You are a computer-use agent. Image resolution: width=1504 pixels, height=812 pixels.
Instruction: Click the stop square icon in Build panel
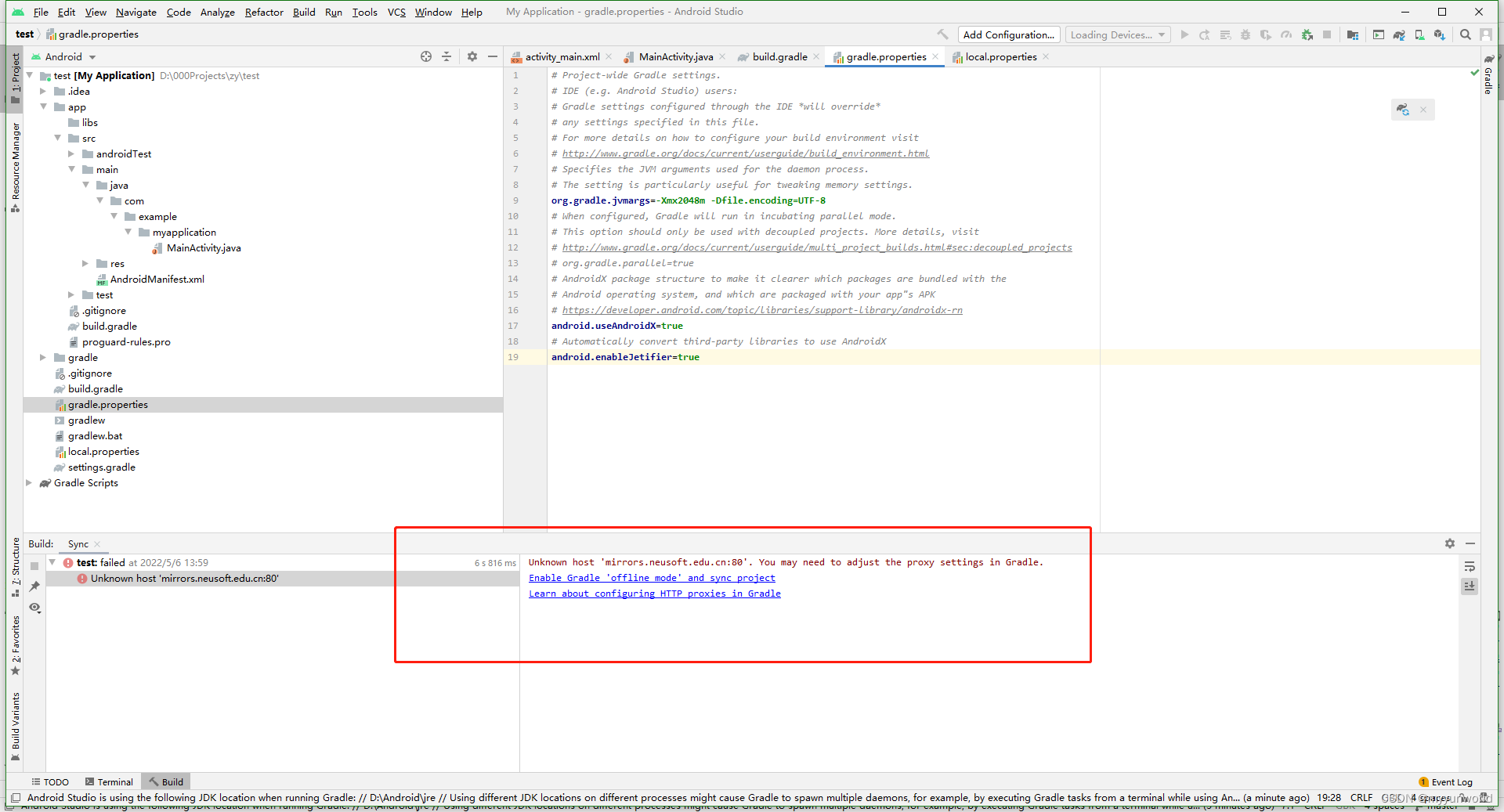34,565
